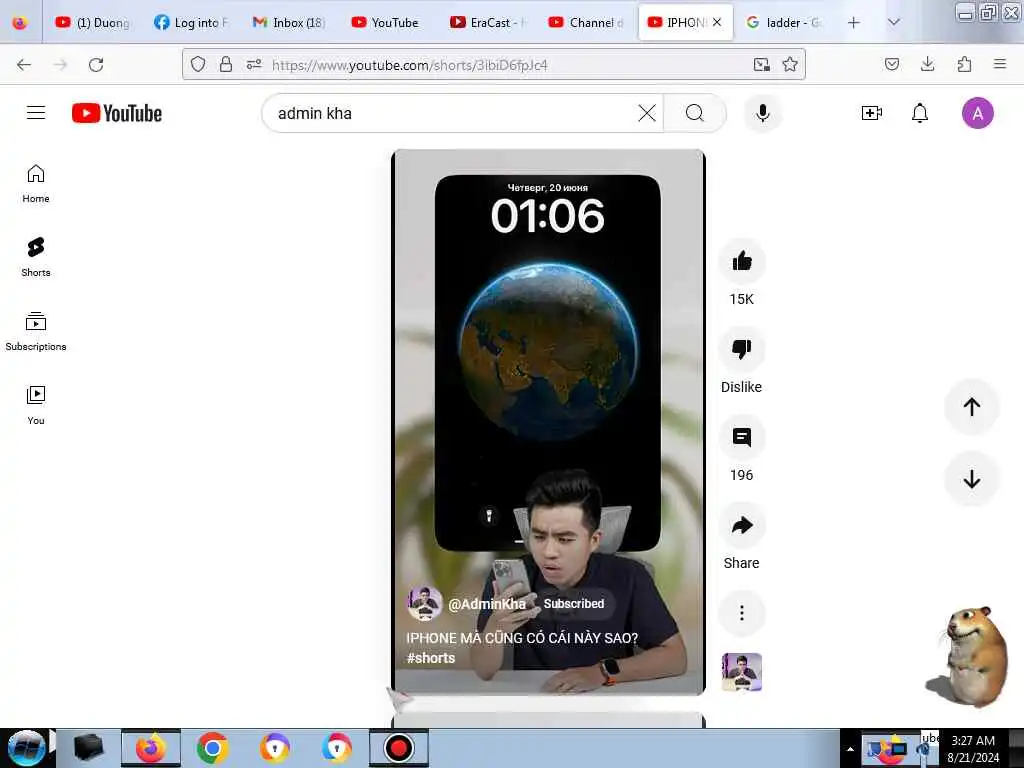
Task: Toggle the Subscribed button for @AdminKha
Action: [x=574, y=603]
